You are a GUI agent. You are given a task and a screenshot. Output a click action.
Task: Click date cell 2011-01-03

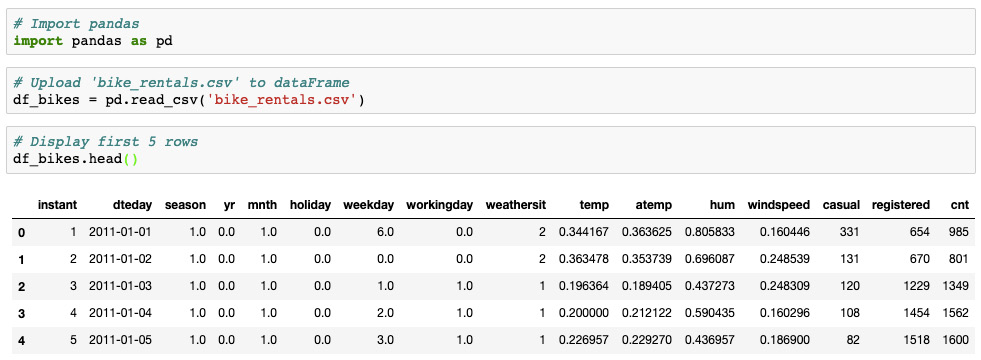coord(120,286)
